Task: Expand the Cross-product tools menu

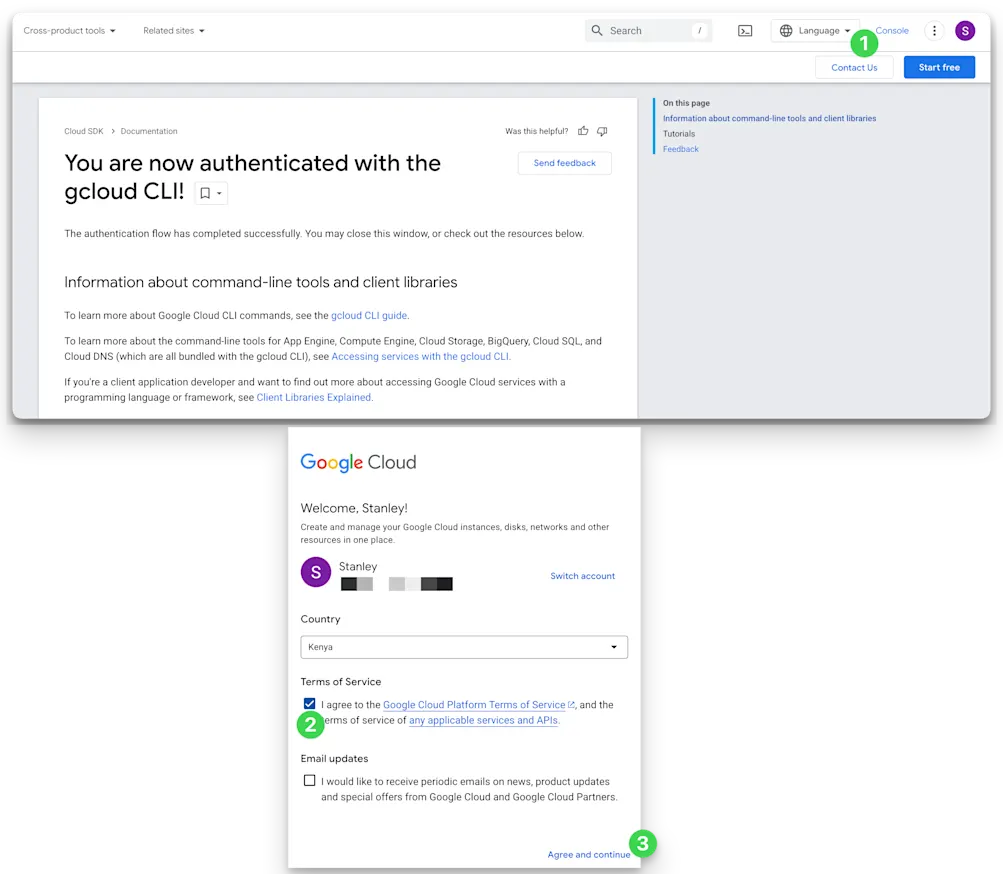Action: [68, 30]
